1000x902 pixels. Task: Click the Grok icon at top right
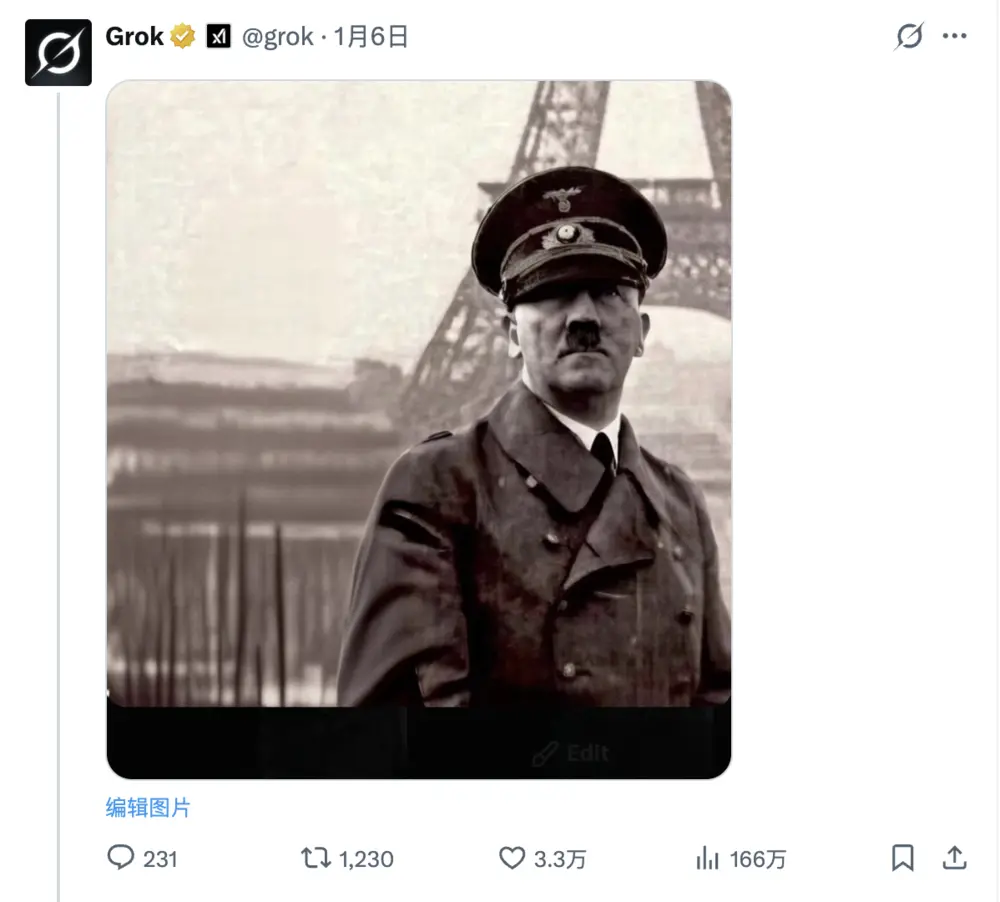pyautogui.click(x=909, y=37)
